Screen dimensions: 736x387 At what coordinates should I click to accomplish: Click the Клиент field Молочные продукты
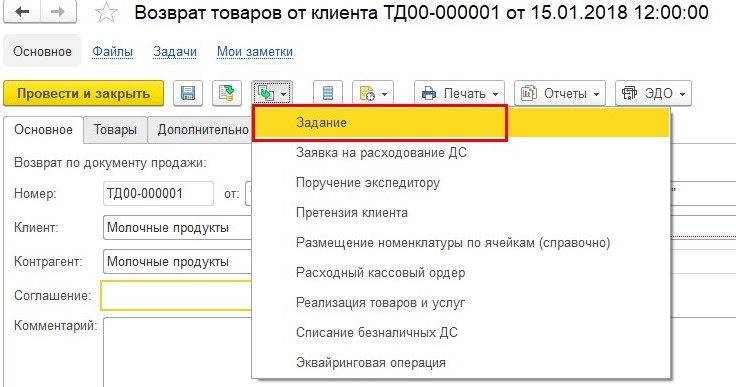pyautogui.click(x=177, y=228)
